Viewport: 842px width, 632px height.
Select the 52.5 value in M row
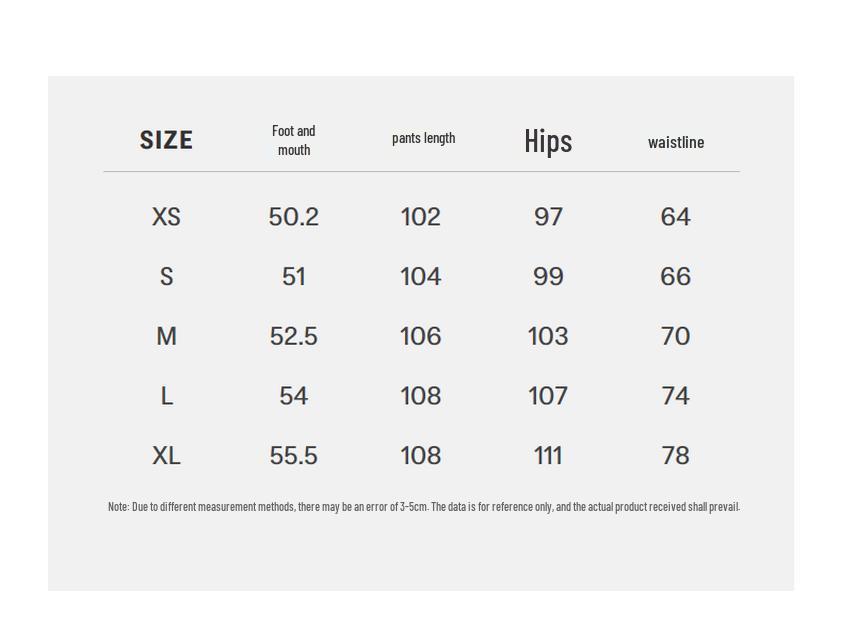[293, 337]
